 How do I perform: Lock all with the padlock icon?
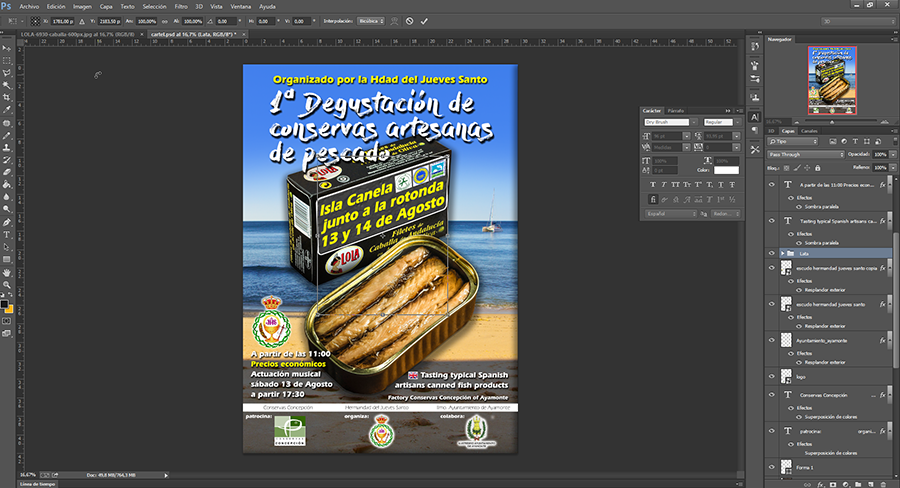coord(817,168)
